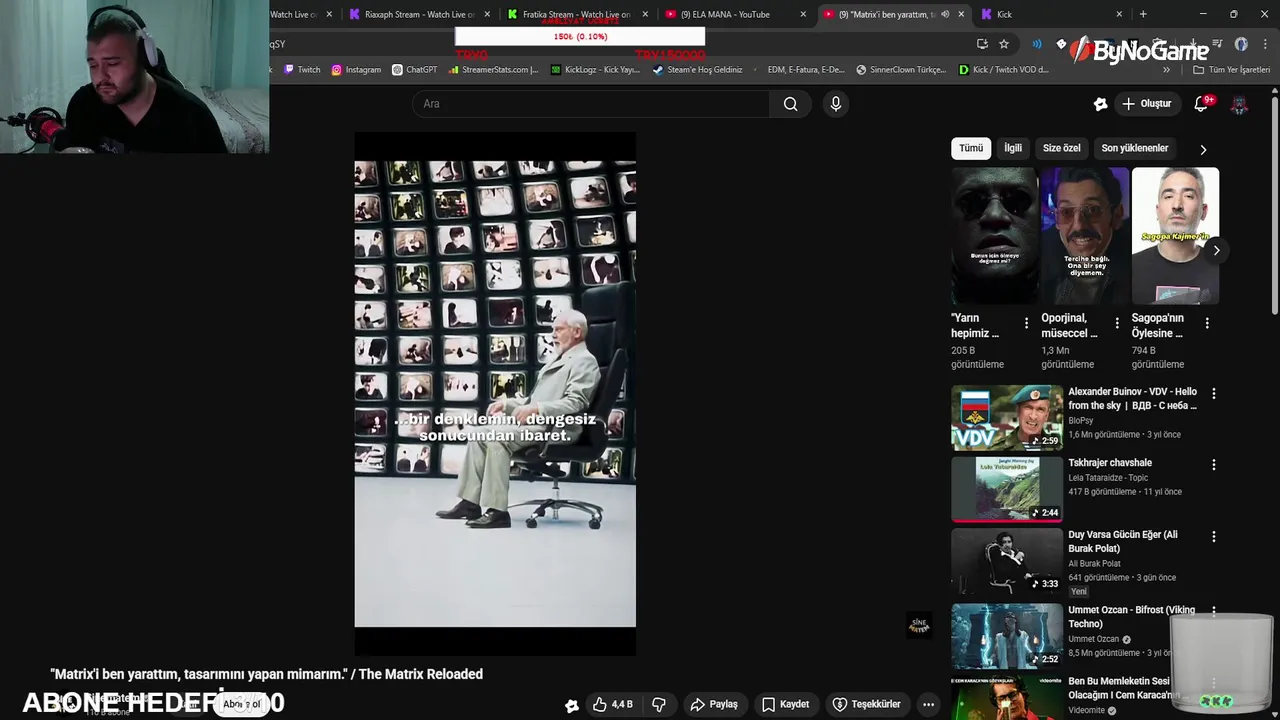Select the Tümü filter chip

pyautogui.click(x=971, y=148)
